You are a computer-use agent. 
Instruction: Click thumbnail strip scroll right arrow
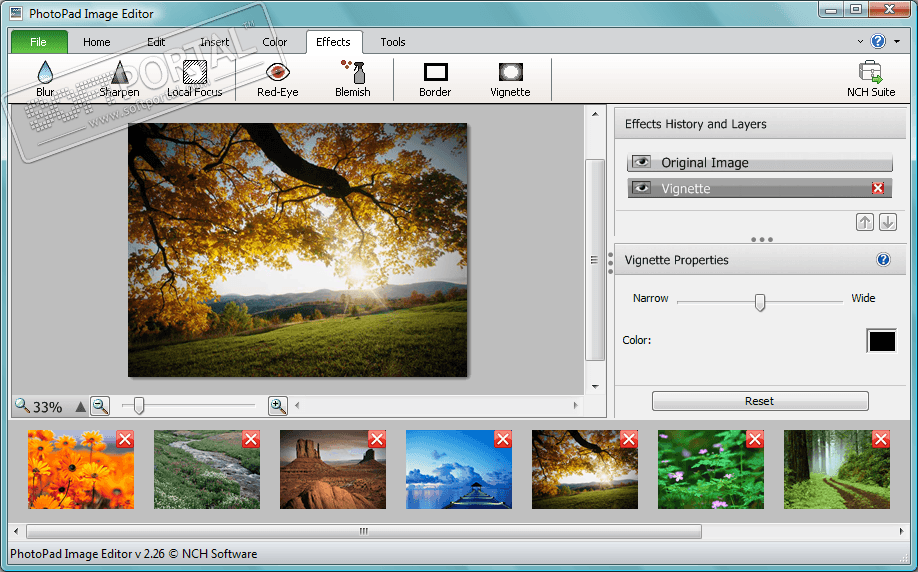pos(902,532)
